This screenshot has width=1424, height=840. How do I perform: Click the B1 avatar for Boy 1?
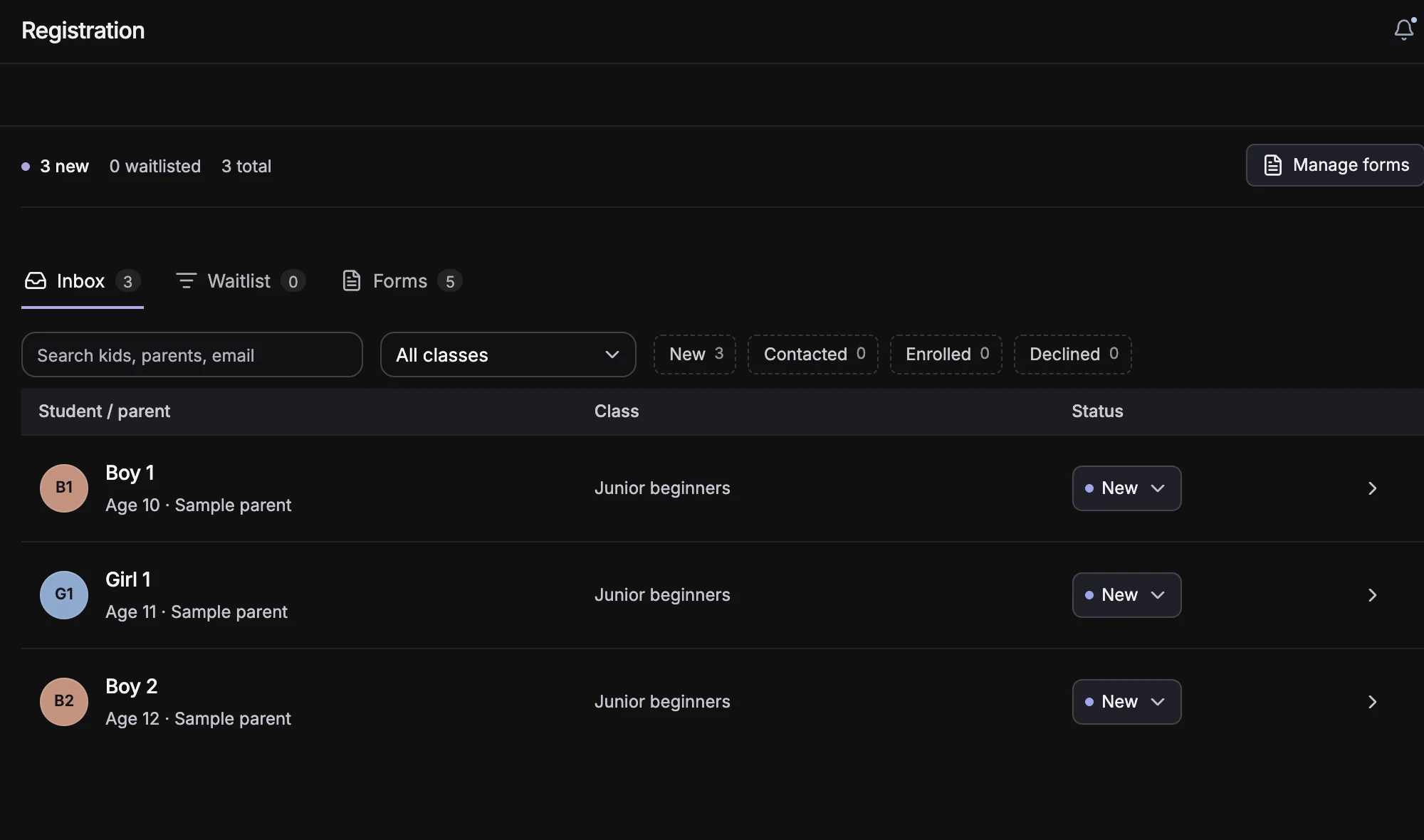tap(64, 488)
